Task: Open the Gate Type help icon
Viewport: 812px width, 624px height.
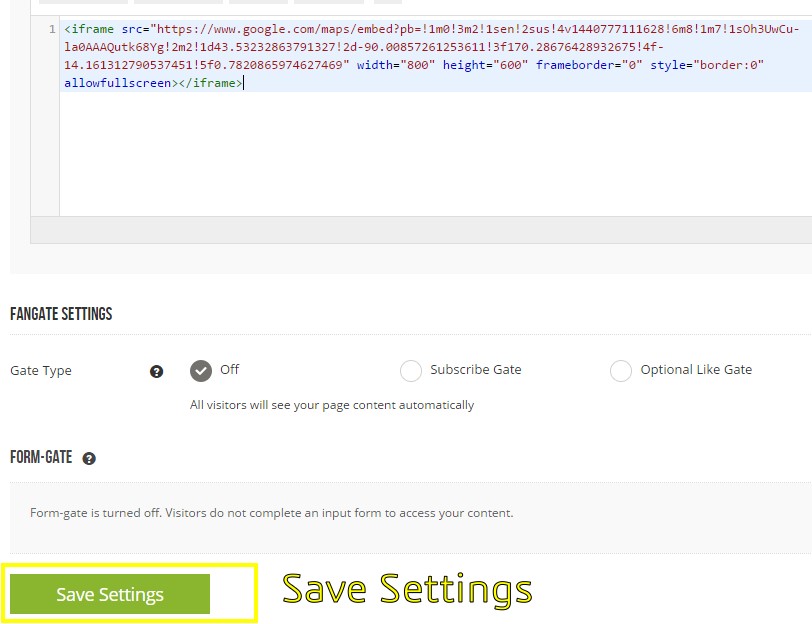Action: [156, 371]
